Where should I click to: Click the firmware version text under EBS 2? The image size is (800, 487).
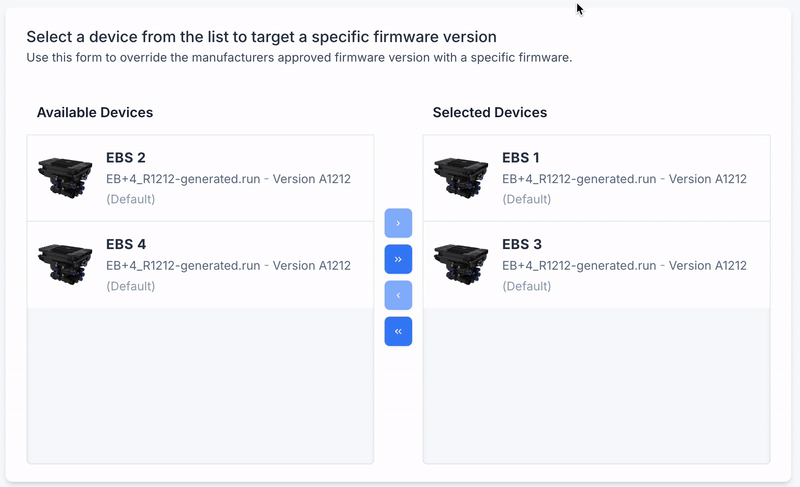[228, 179]
